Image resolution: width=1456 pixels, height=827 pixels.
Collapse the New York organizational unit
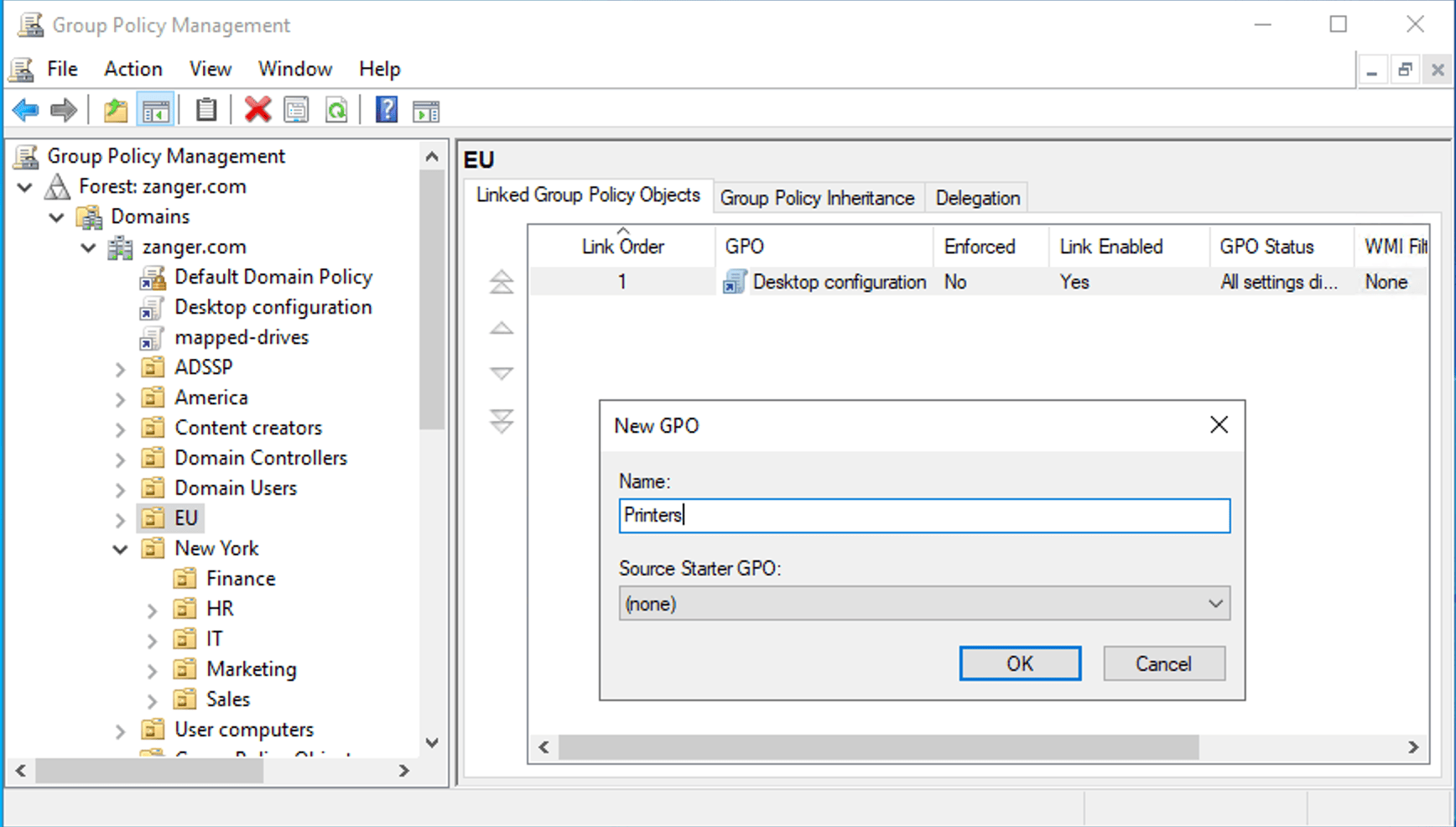click(120, 549)
